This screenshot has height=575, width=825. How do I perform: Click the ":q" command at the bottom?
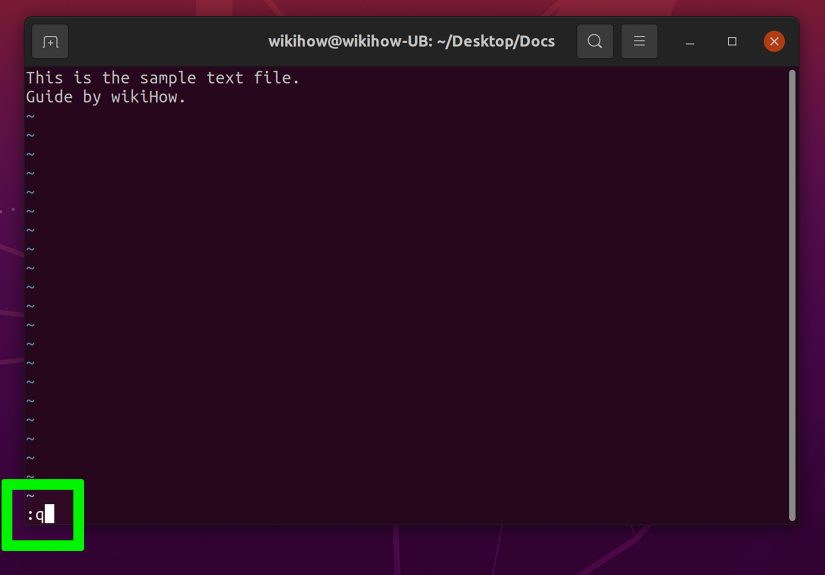35,515
